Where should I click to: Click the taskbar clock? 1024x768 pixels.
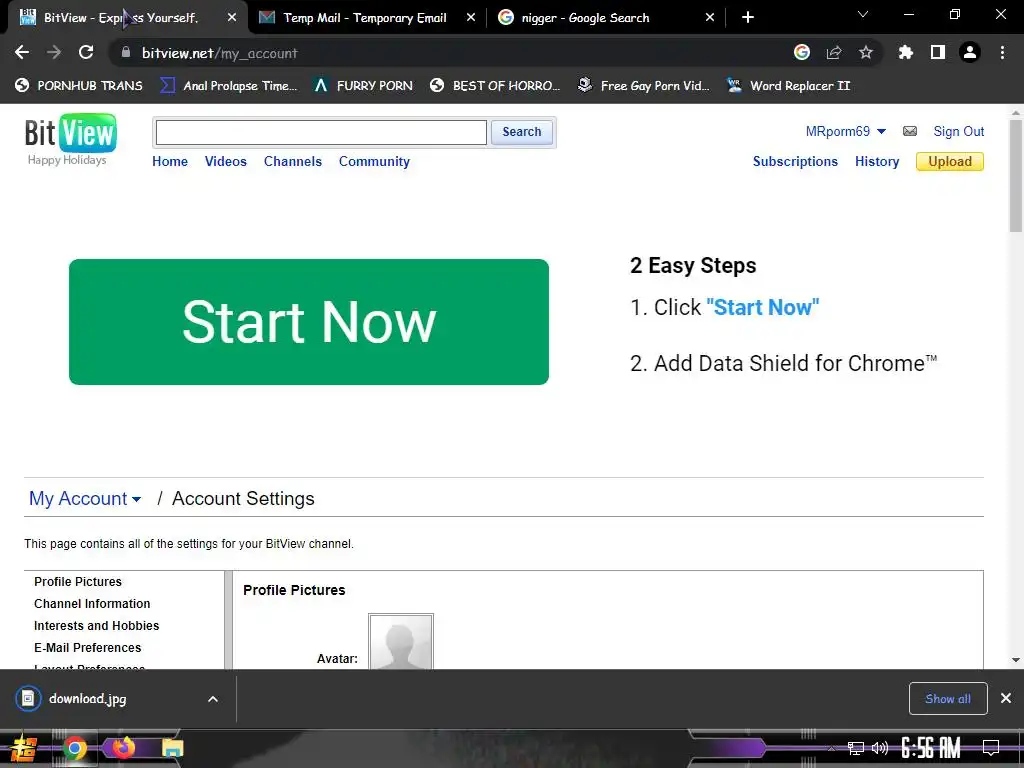pyautogui.click(x=931, y=748)
